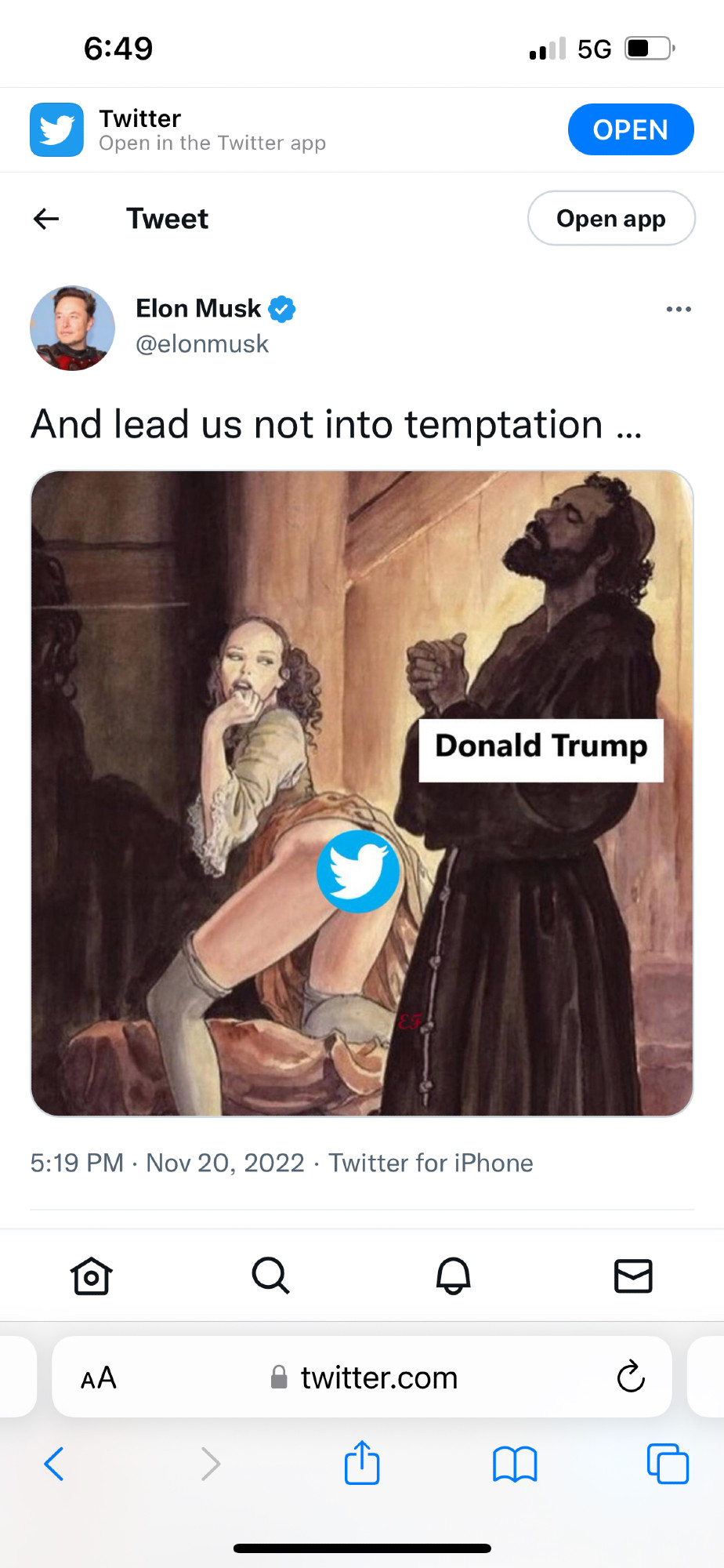
Task: Tap Safari's forward chevron
Action: coord(211,1464)
